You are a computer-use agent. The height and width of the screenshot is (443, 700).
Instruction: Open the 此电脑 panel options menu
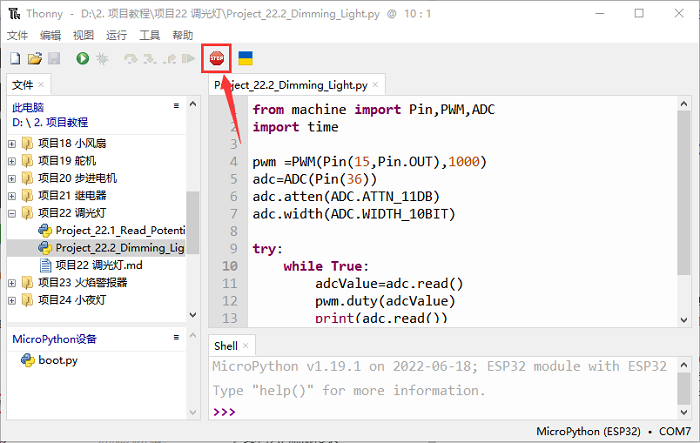coord(177,104)
